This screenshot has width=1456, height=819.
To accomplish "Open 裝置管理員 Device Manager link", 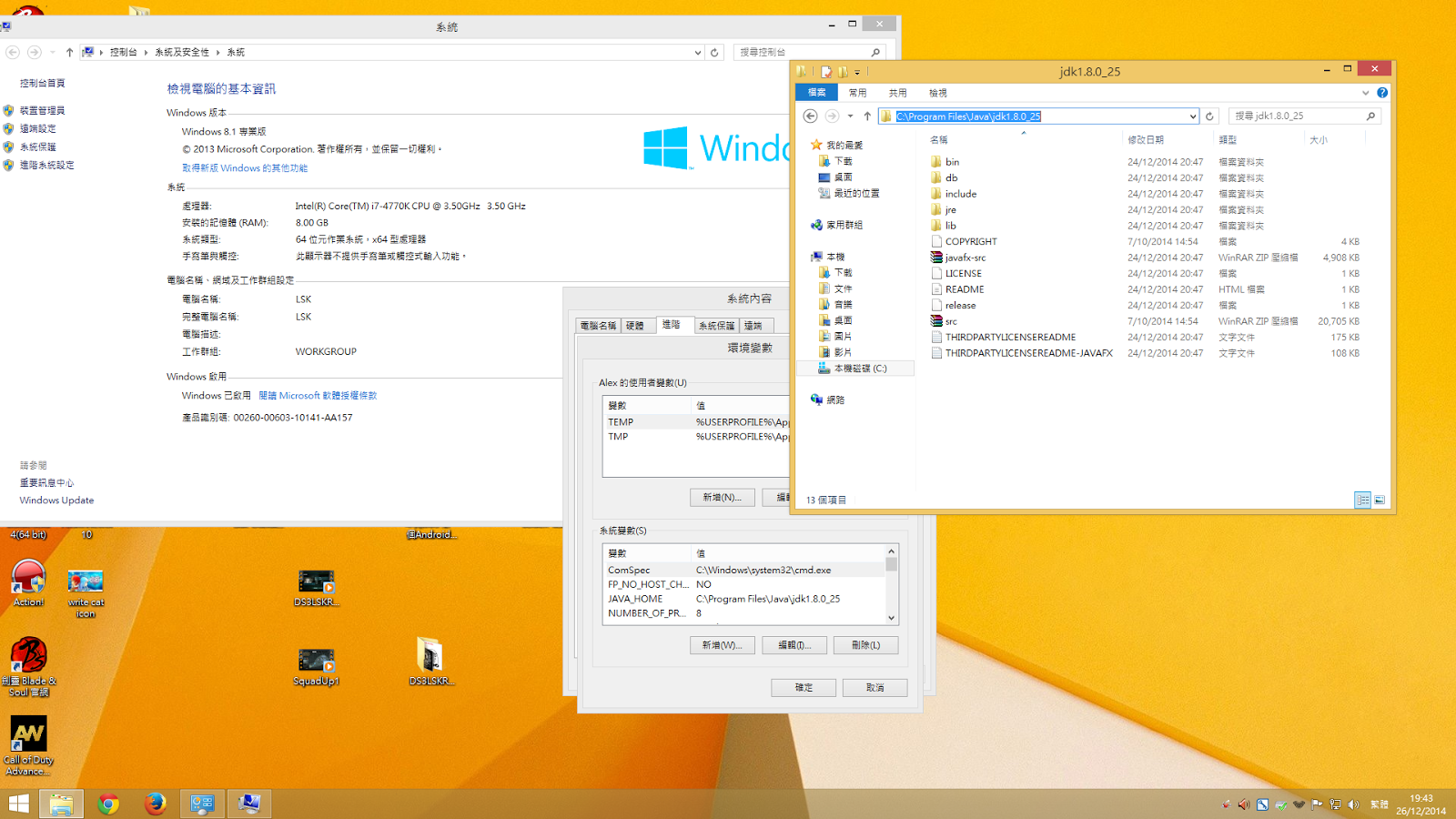I will [x=42, y=110].
